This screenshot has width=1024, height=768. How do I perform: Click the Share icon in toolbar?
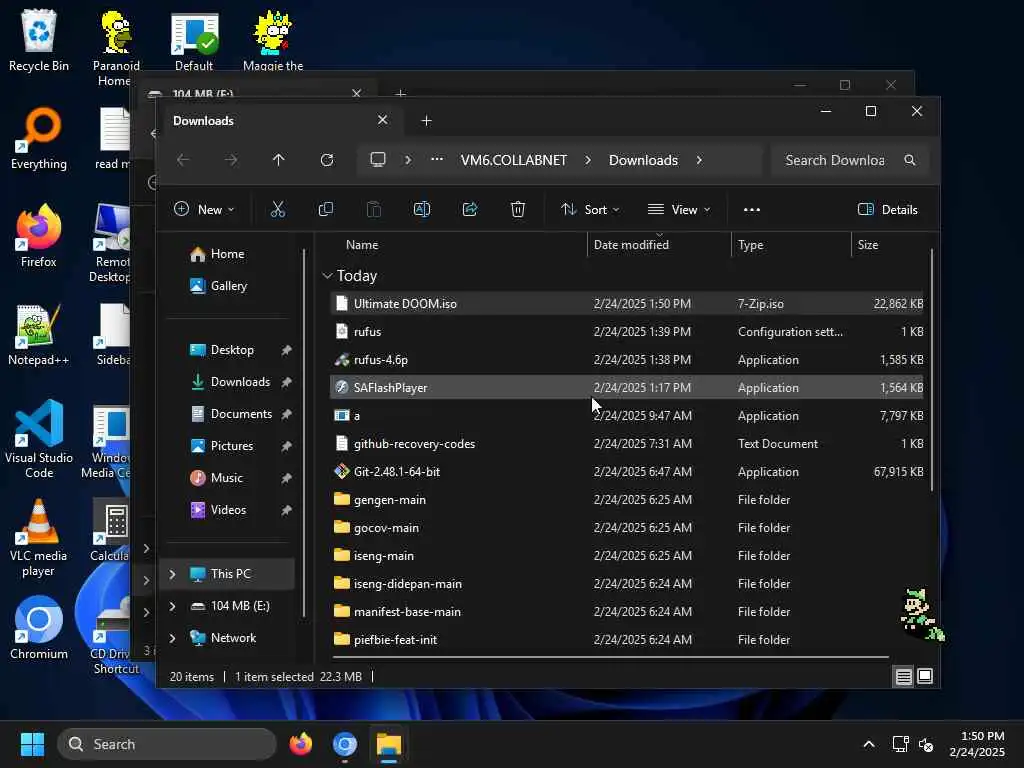coord(470,209)
